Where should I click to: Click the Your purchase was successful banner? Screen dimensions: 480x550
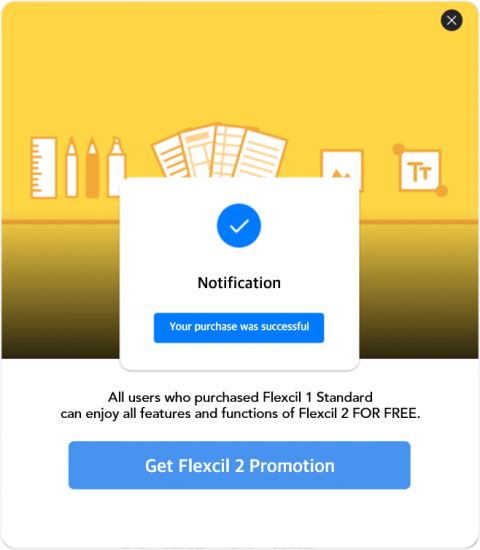239,328
